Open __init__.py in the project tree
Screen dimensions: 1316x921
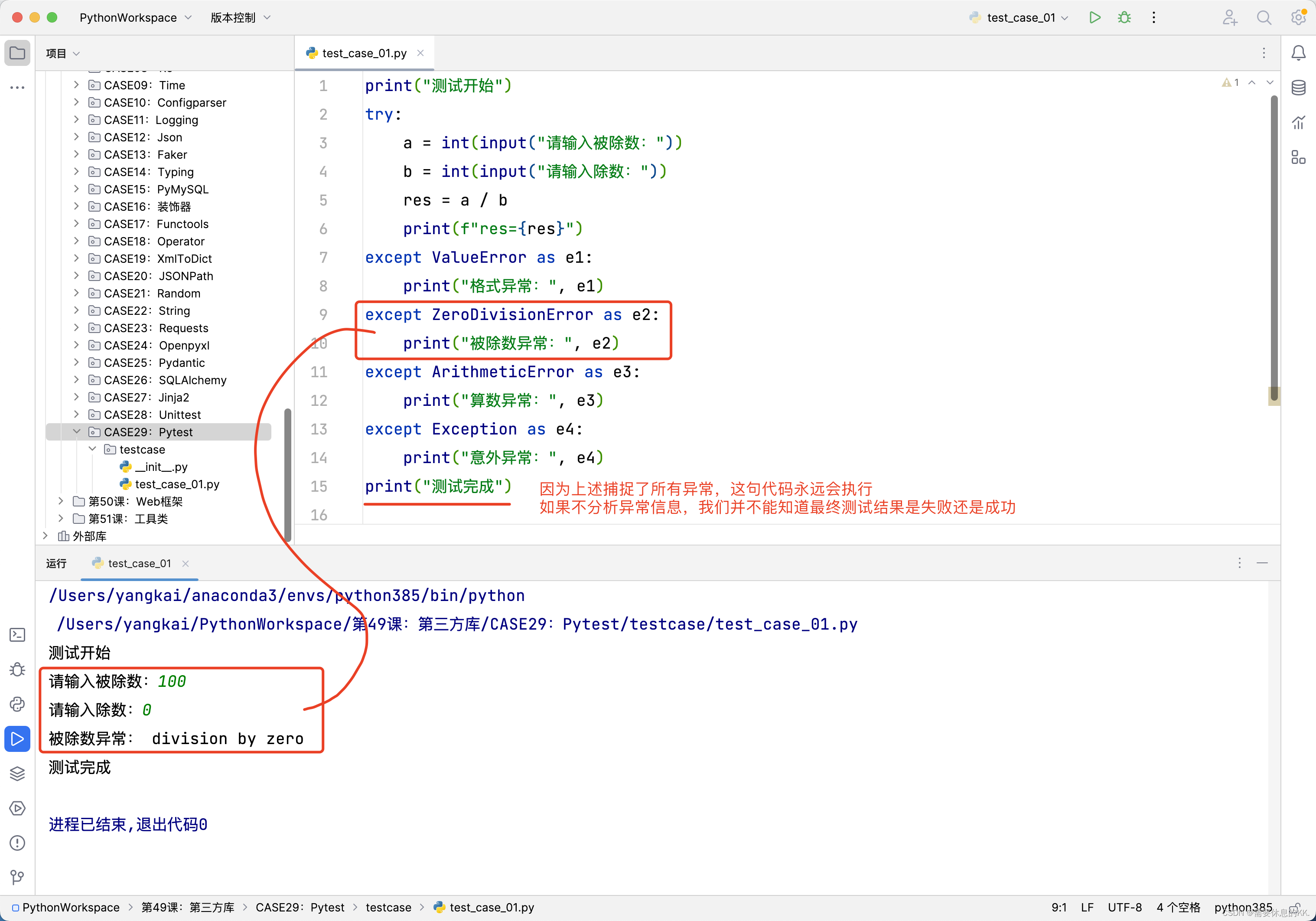[x=161, y=467]
